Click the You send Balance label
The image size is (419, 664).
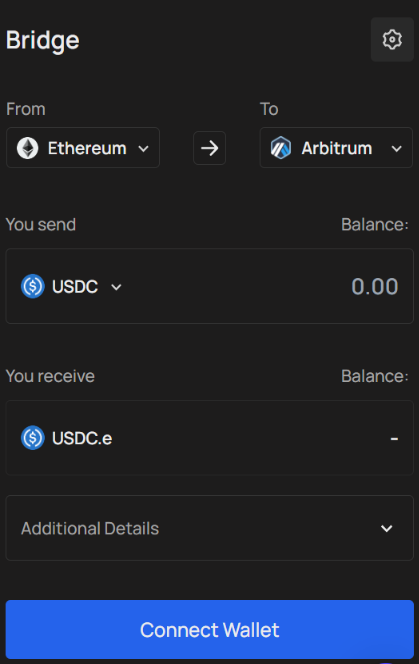pyautogui.click(x=375, y=224)
